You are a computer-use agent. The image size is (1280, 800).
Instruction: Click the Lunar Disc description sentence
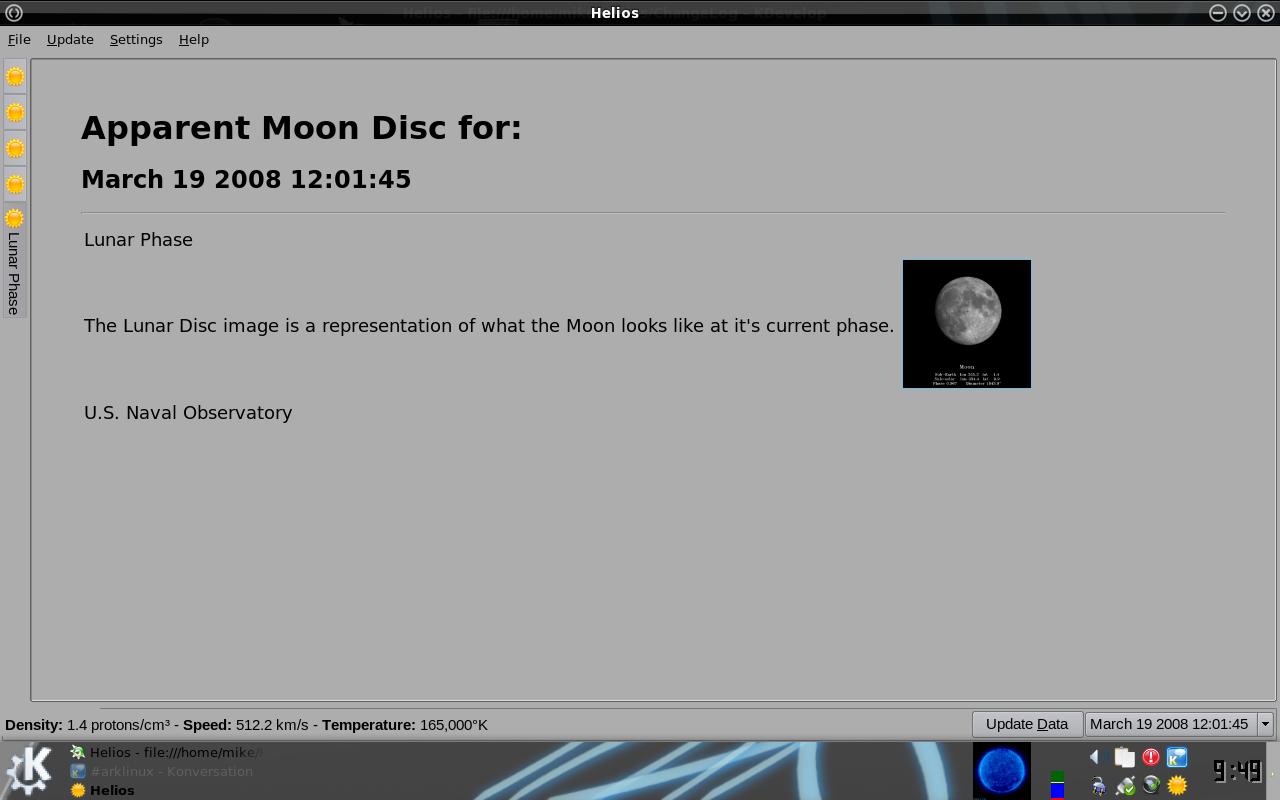coord(489,326)
